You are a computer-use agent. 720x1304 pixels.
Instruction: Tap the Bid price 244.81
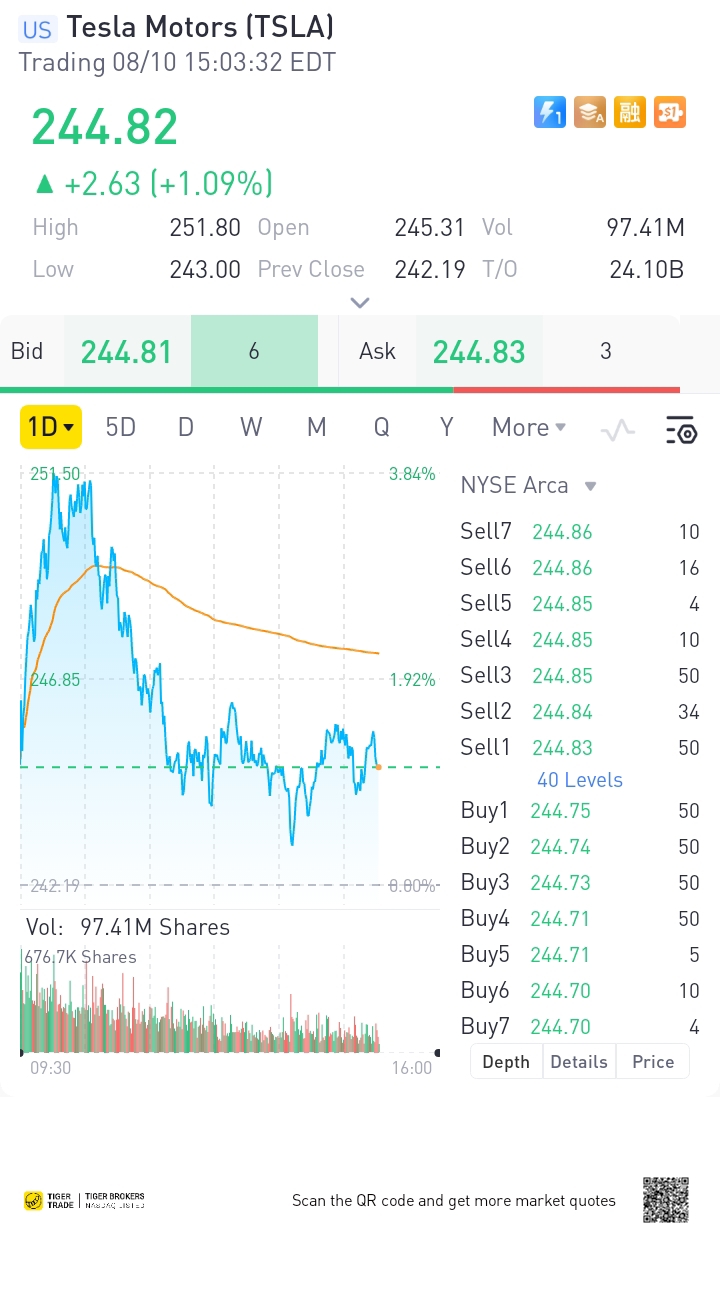[127, 352]
